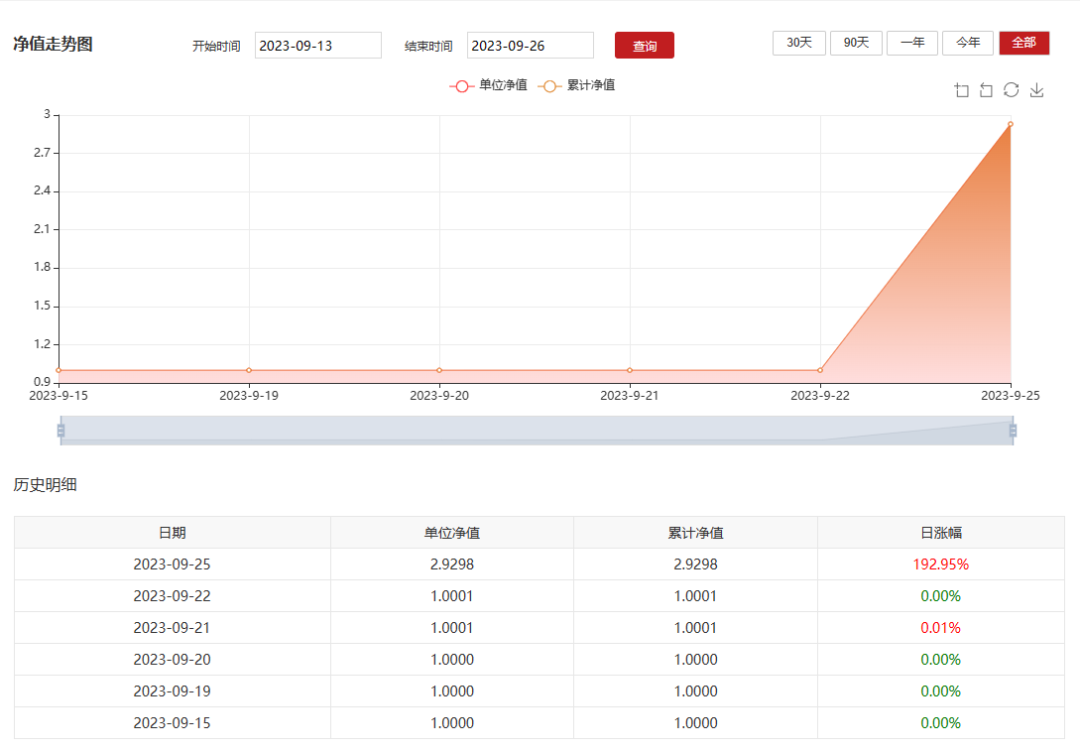Open the 开始时间 date field
Screen dimensions: 1080x752
tap(318, 46)
